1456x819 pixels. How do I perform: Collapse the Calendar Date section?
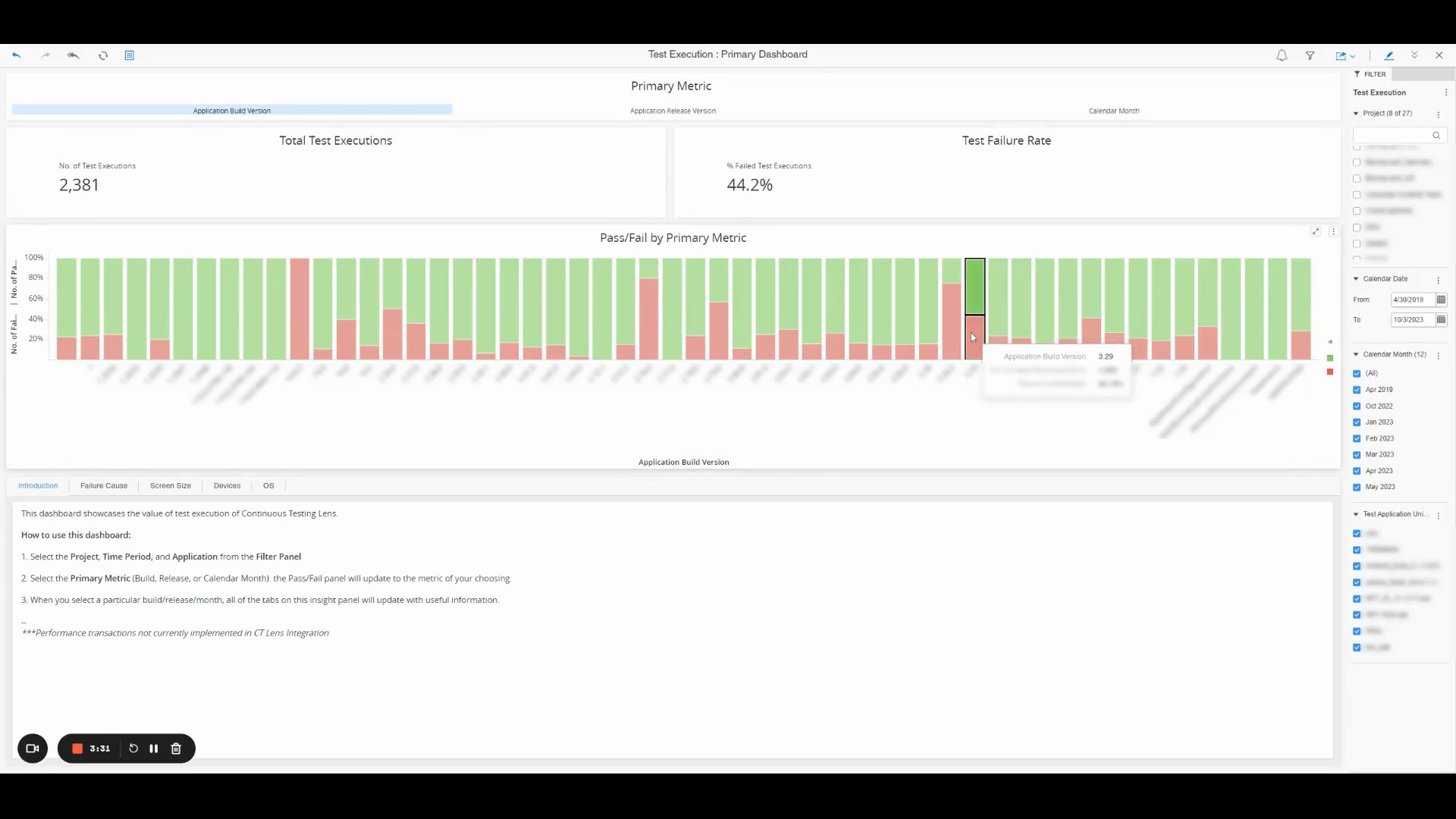tap(1356, 279)
